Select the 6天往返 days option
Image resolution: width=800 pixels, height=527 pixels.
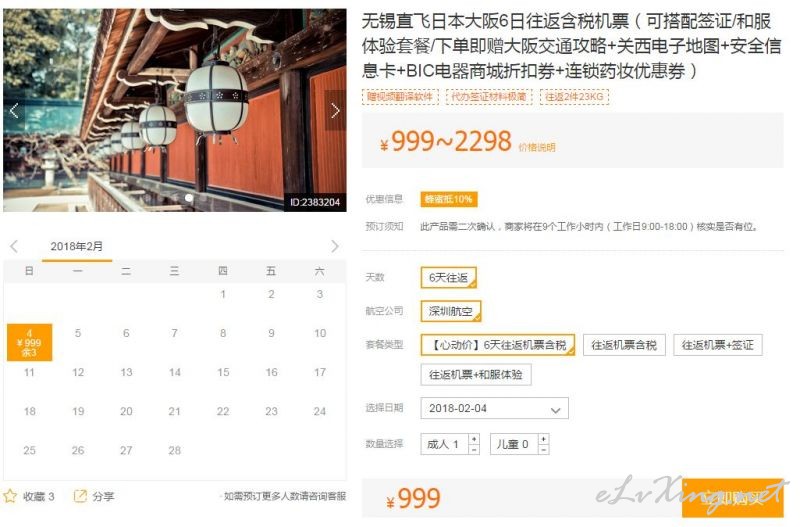coord(448,278)
